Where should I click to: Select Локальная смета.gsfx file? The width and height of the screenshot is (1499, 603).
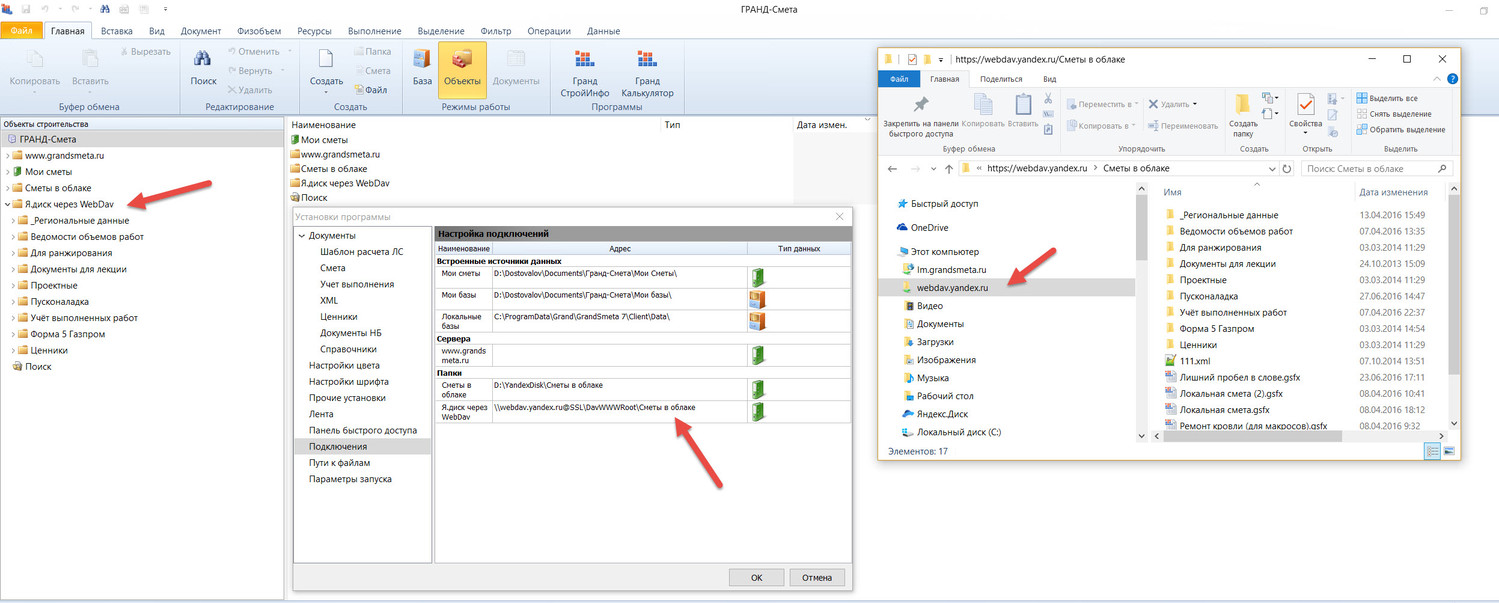click(x=1224, y=409)
